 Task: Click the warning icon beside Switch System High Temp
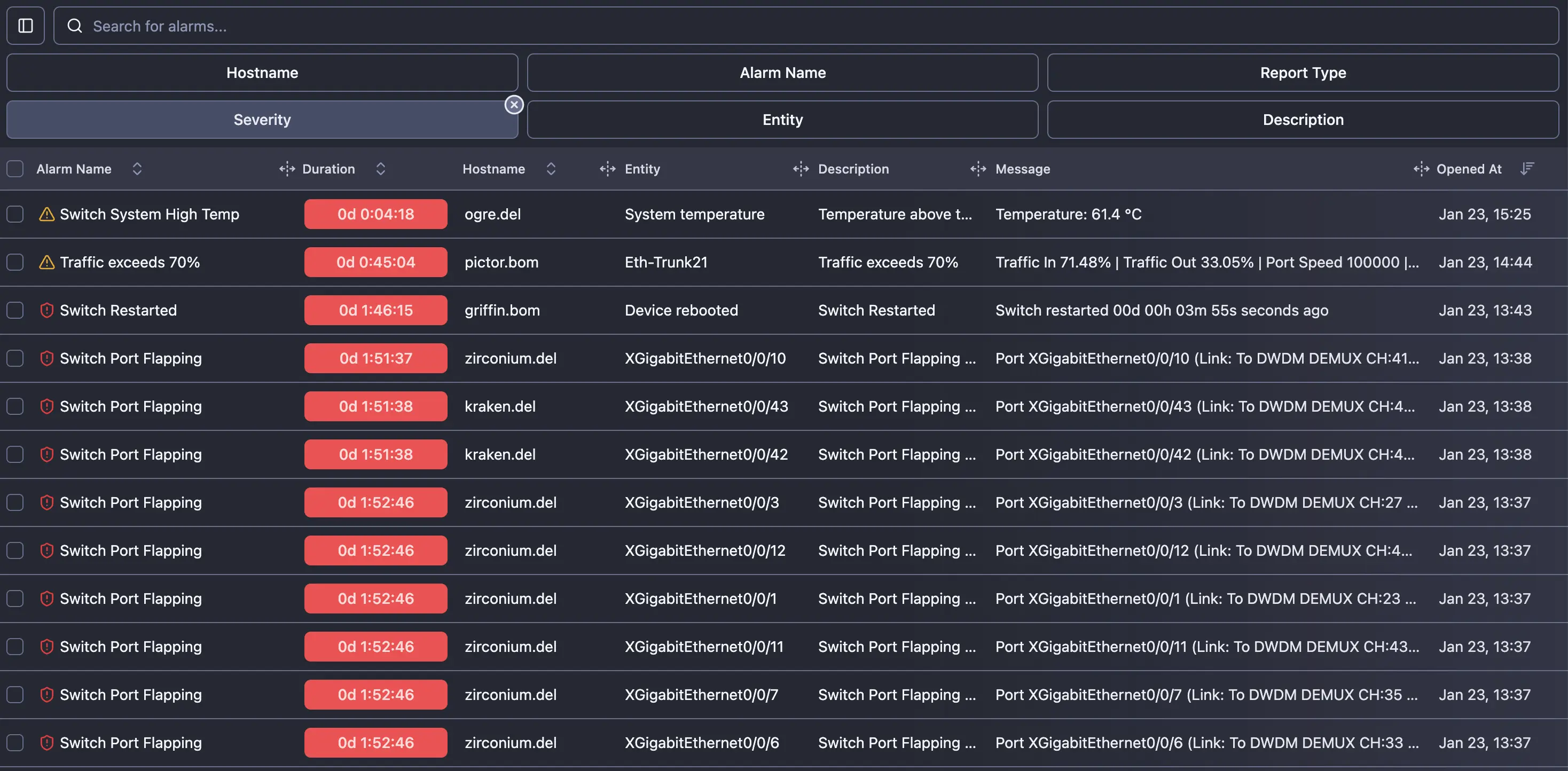[46, 214]
